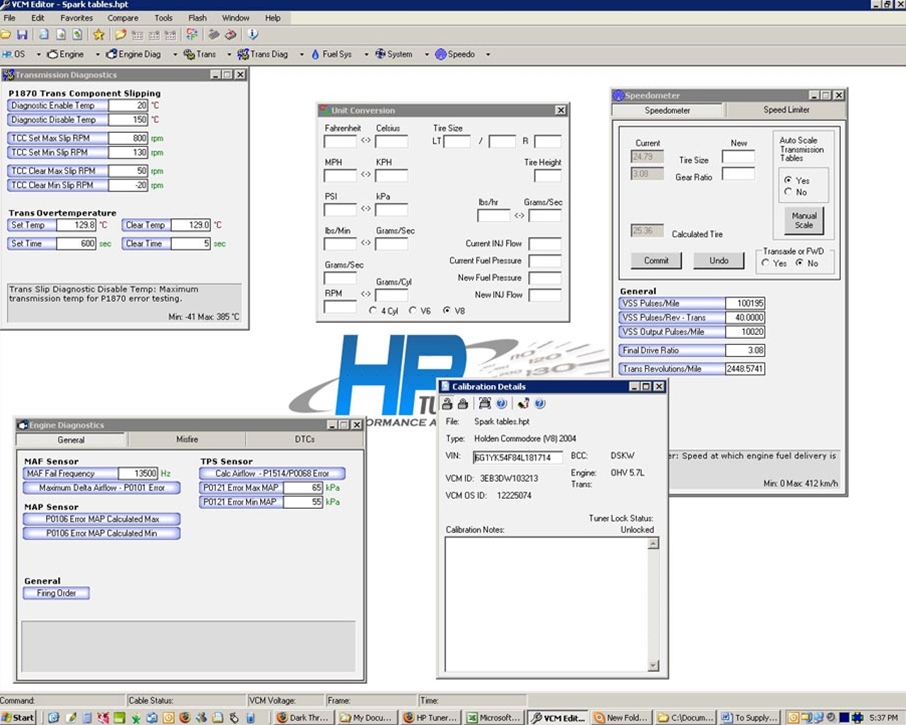
Task: Click the Save file toolbar icon
Action: 22,35
